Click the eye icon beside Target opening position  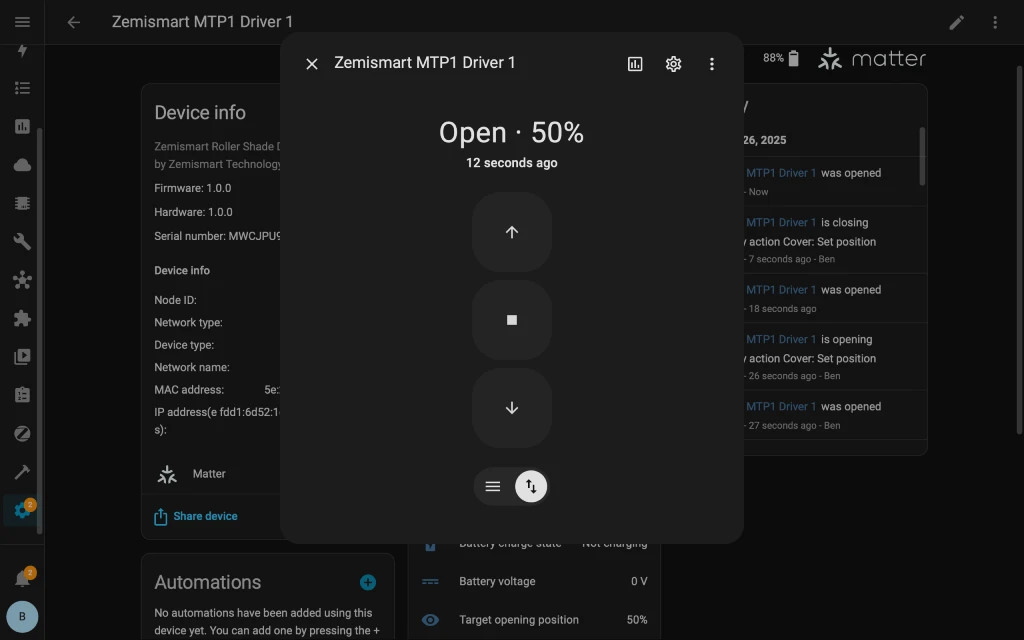pos(430,620)
